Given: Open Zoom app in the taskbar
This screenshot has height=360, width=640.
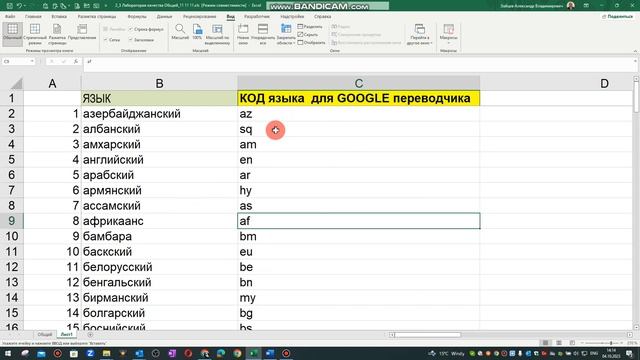Looking at the screenshot, I should (x=90, y=353).
